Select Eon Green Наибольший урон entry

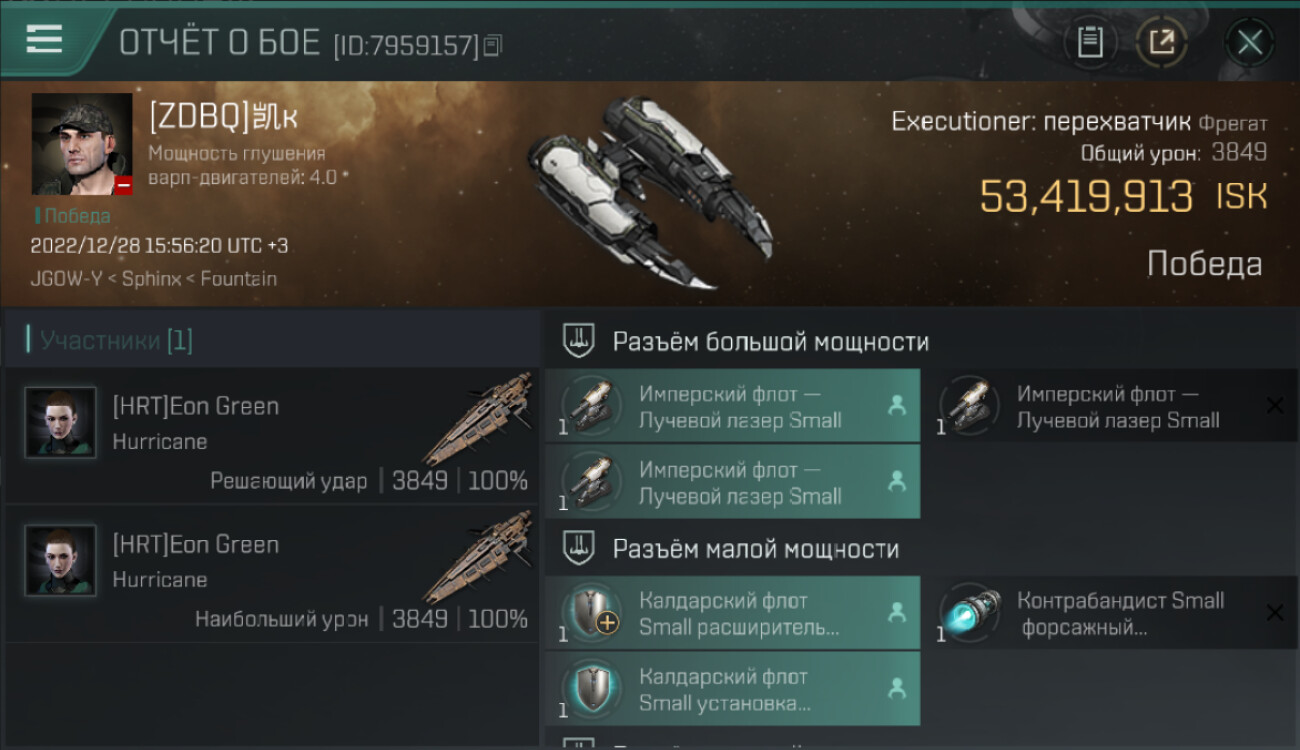coord(271,573)
